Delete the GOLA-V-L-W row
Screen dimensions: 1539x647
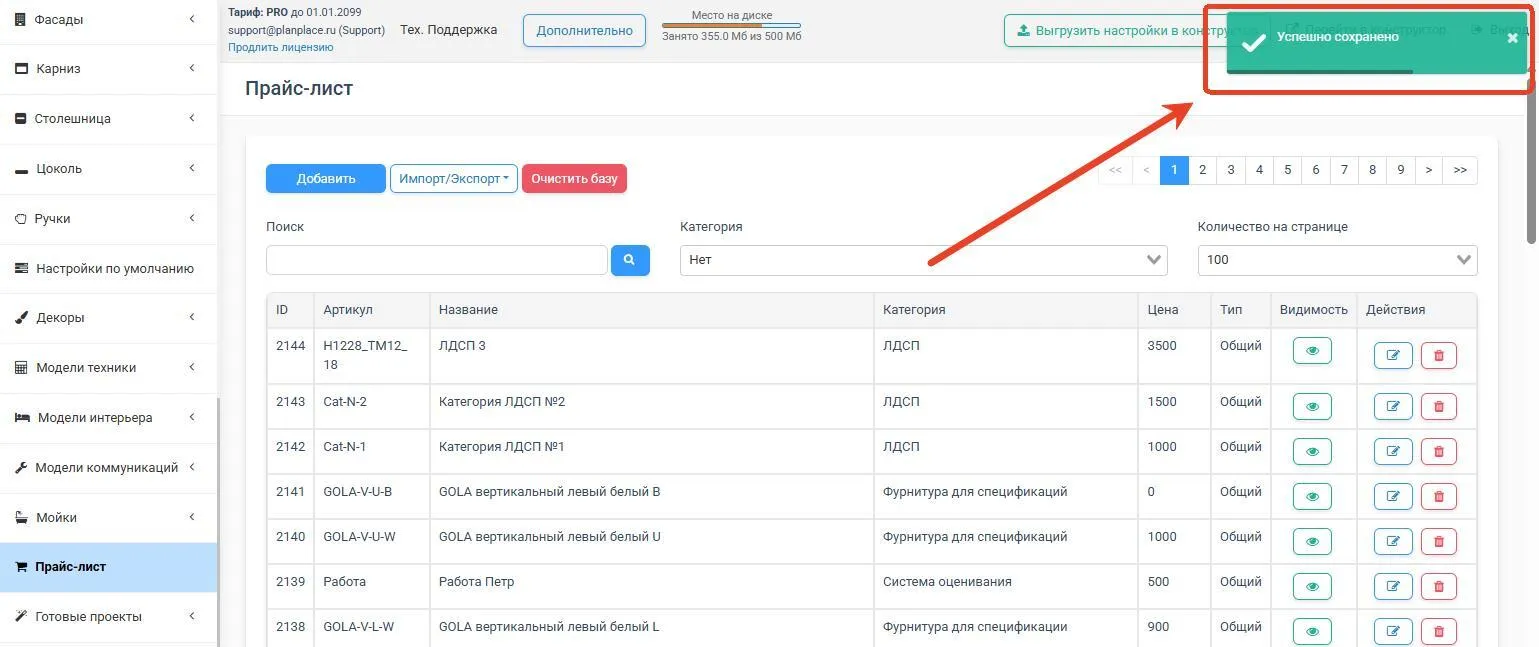[x=1439, y=631]
